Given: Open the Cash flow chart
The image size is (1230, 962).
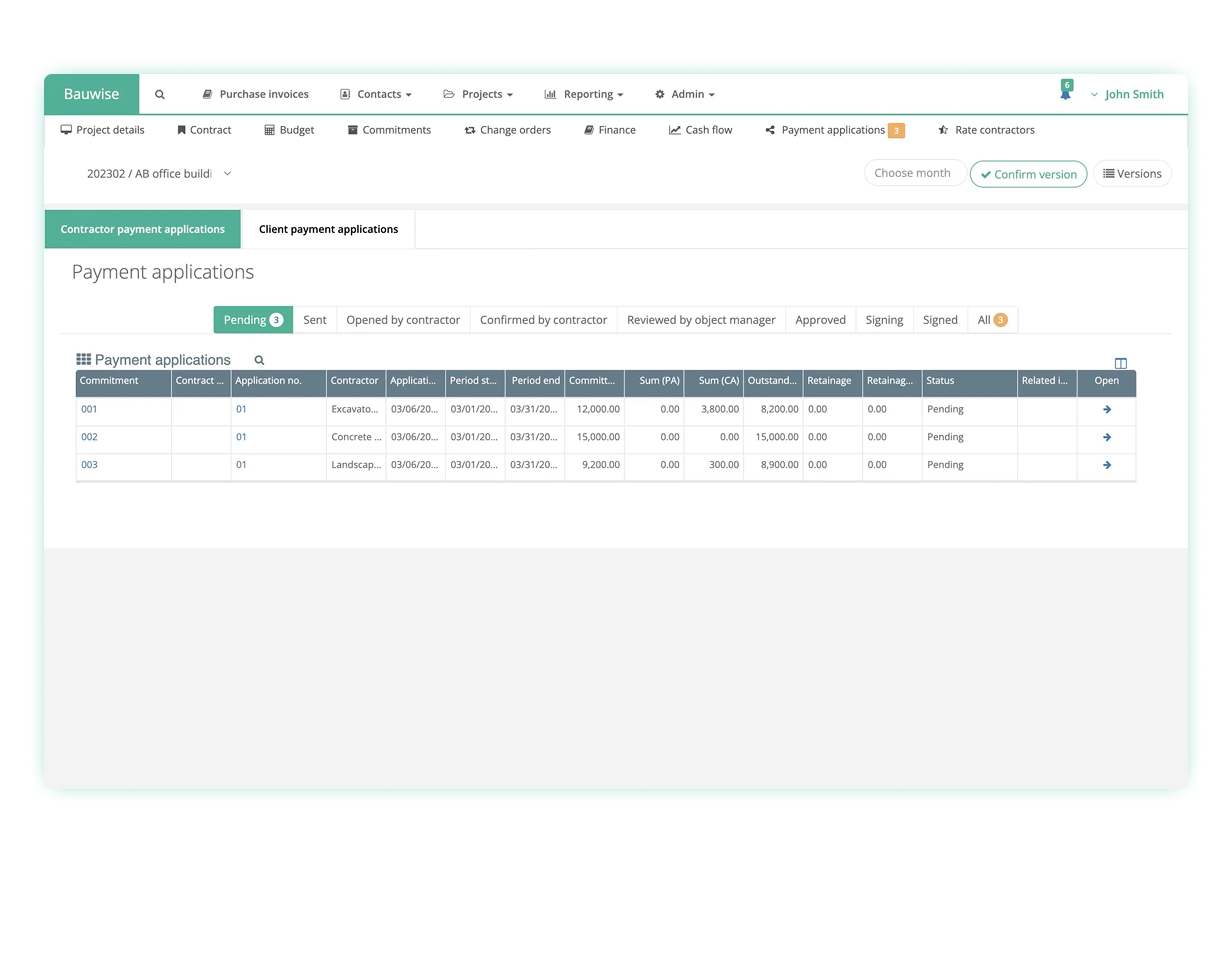Looking at the screenshot, I should pyautogui.click(x=700, y=130).
